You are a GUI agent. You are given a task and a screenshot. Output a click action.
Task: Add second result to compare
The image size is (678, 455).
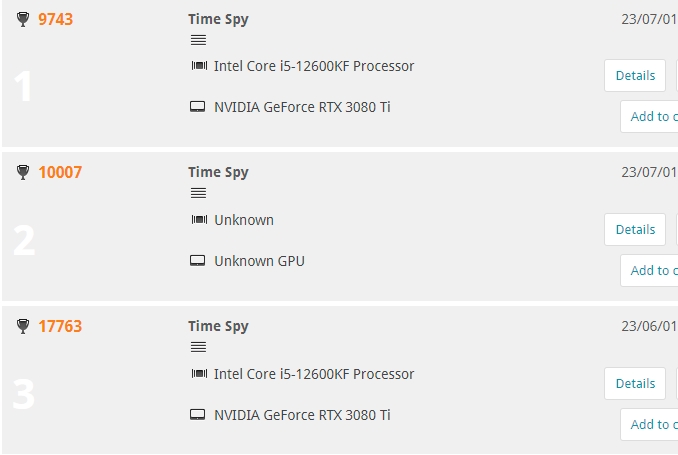tap(652, 270)
